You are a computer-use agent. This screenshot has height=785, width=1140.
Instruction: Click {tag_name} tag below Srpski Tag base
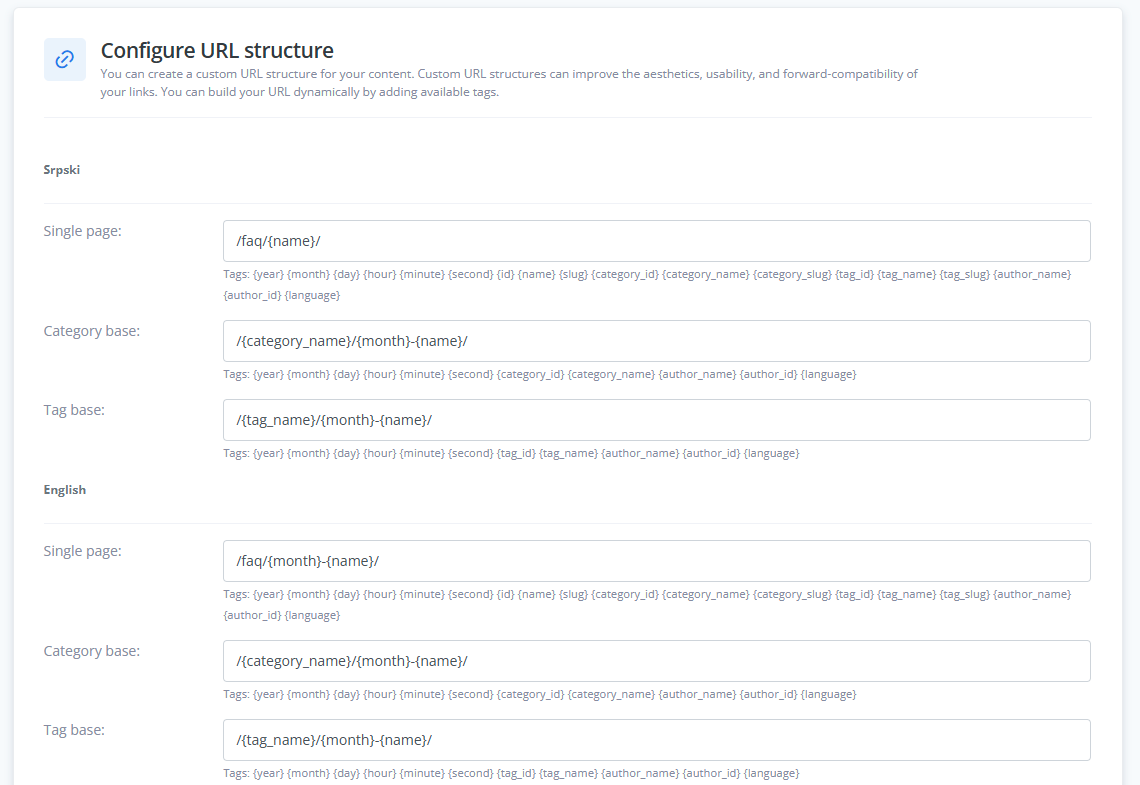click(569, 454)
